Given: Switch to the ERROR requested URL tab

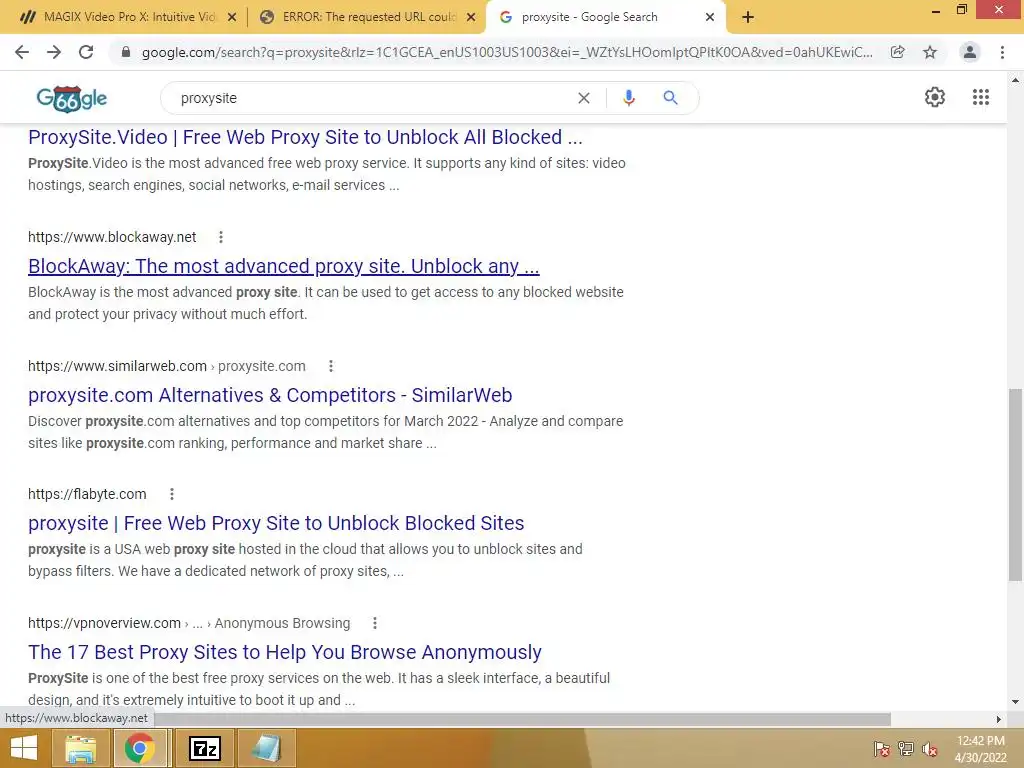Looking at the screenshot, I should 367,17.
